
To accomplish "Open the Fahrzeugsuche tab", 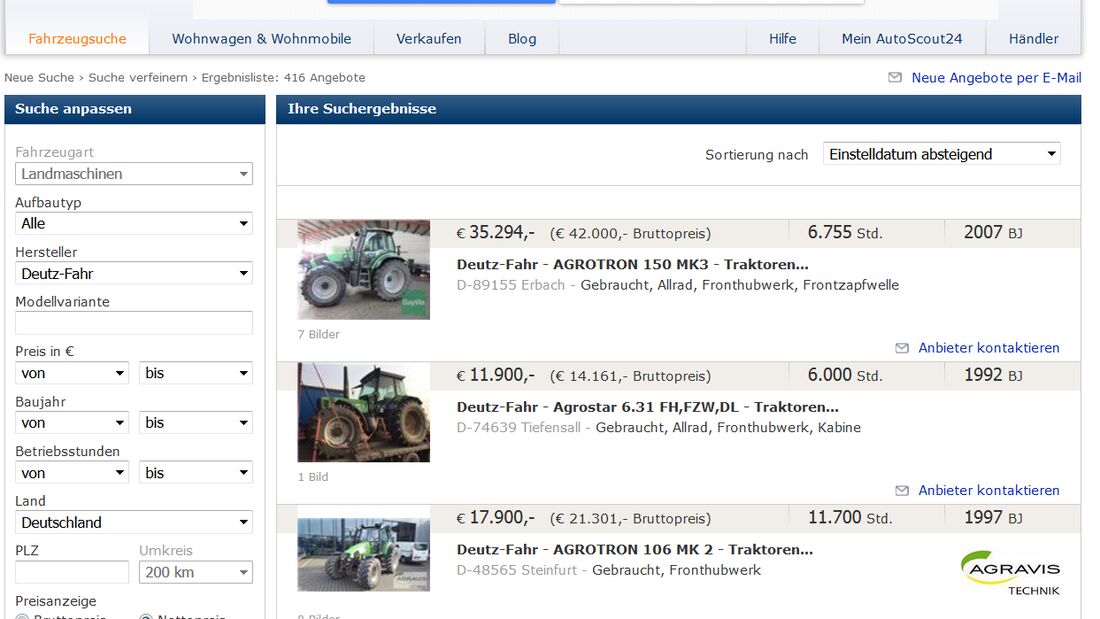I will pos(77,39).
